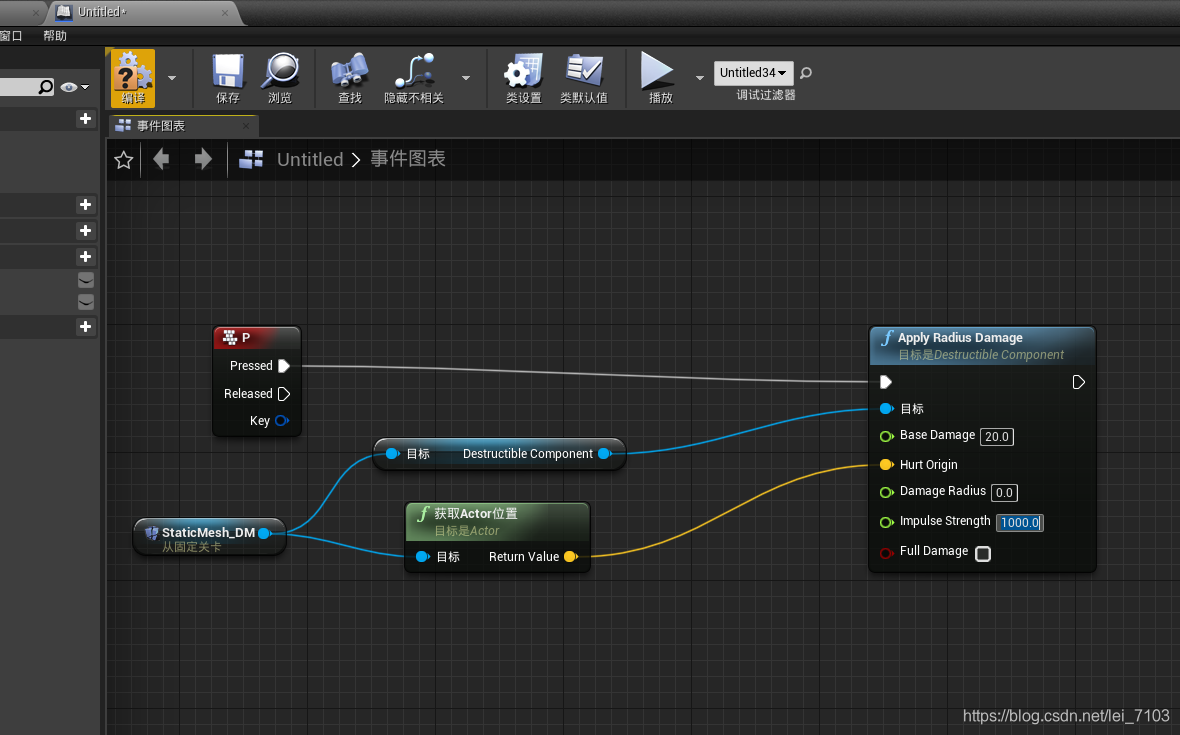Click the StaticMesh_DM output pin

point(265,533)
